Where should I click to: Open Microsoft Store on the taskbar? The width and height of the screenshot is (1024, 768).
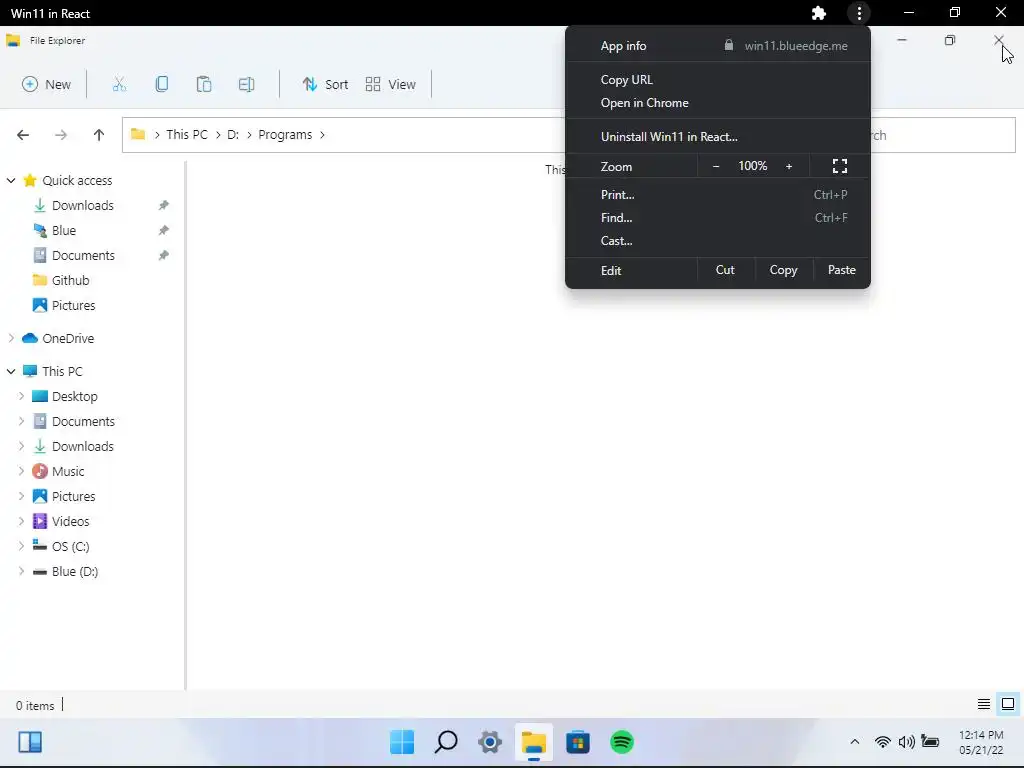(x=578, y=742)
